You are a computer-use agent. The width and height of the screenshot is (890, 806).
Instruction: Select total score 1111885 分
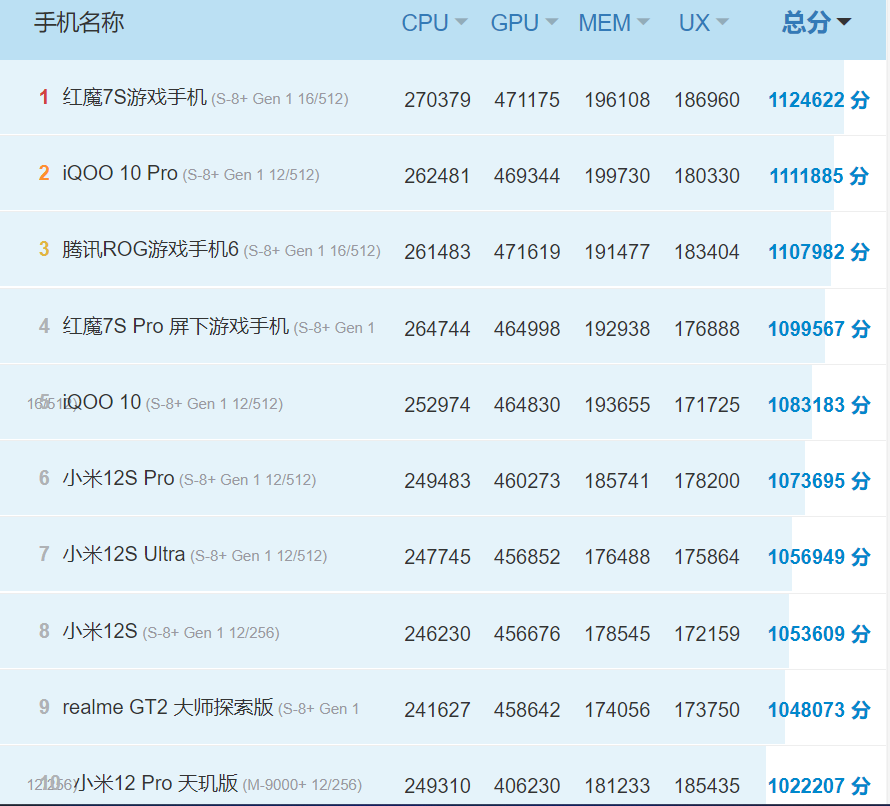coord(818,176)
